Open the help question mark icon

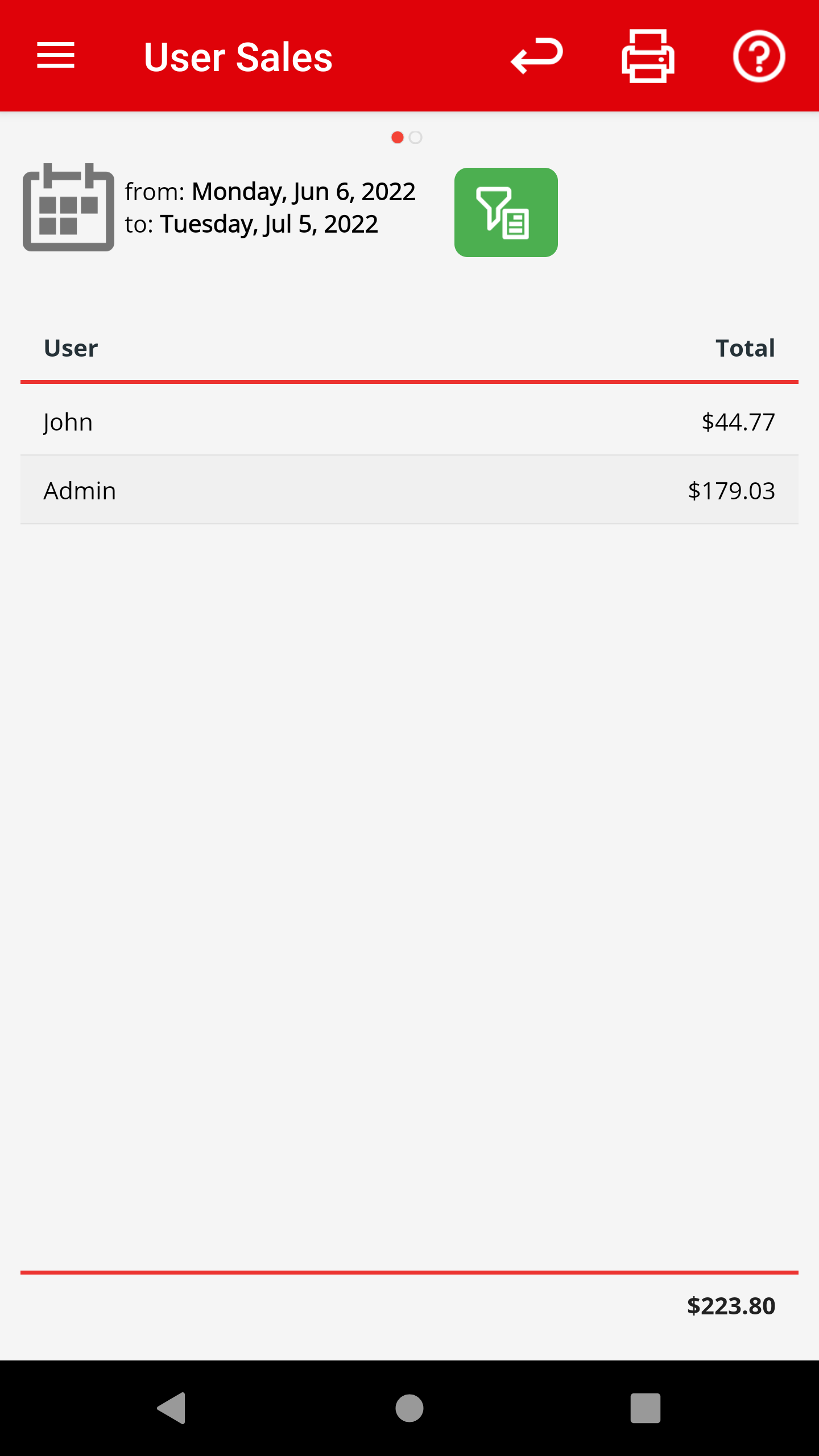click(x=759, y=56)
